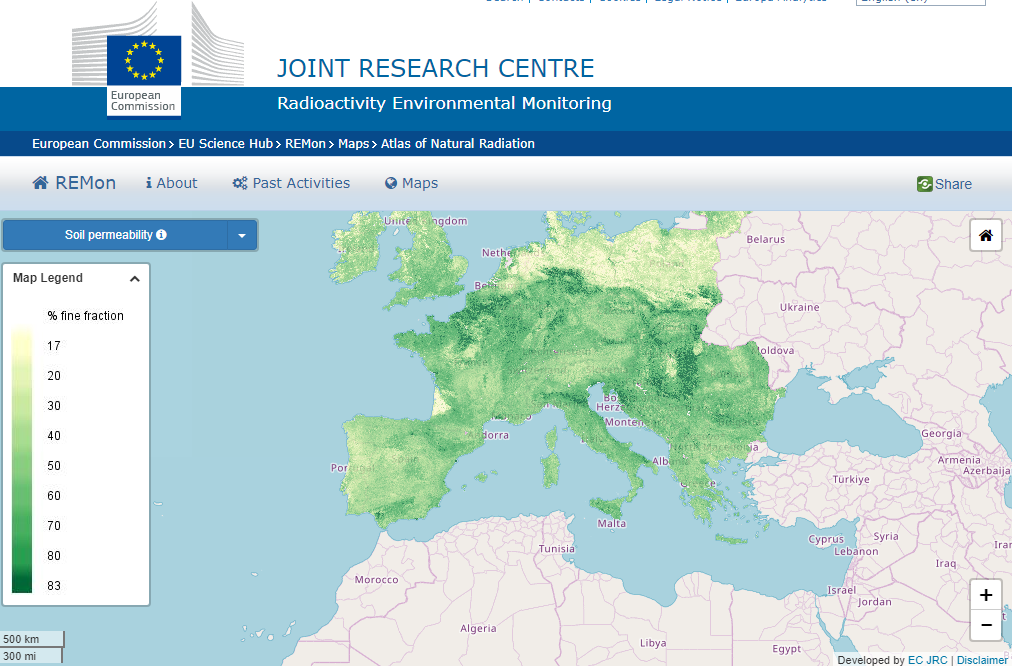1012x666 pixels.
Task: Click the Malta label on the map
Action: (611, 523)
